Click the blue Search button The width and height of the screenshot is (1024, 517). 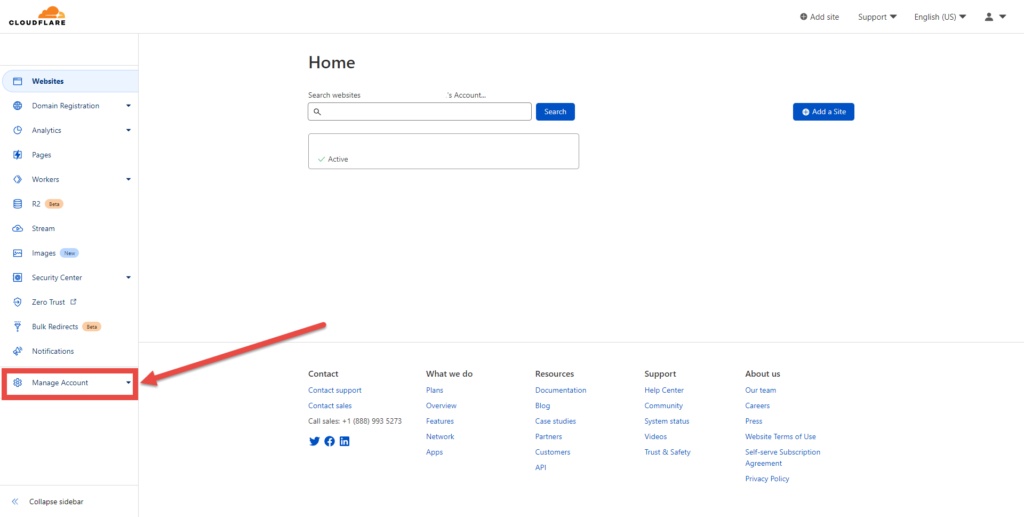pyautogui.click(x=555, y=112)
